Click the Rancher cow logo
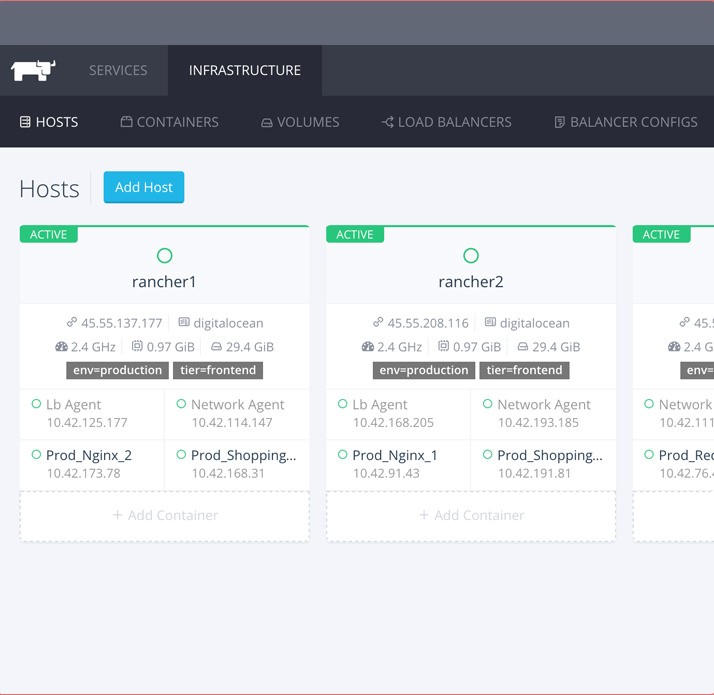 [33, 70]
